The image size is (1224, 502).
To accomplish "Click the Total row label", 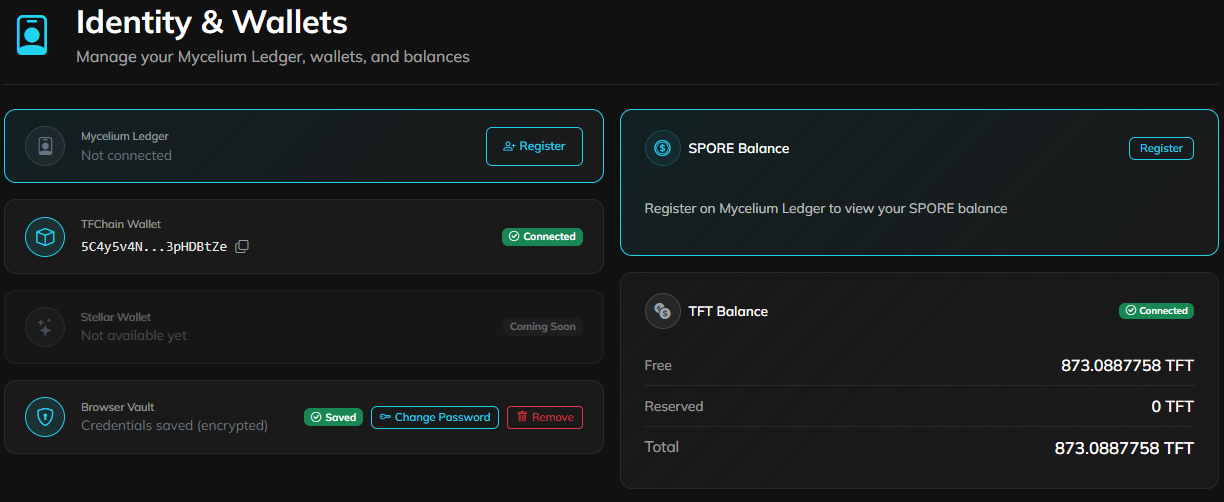I will click(662, 447).
